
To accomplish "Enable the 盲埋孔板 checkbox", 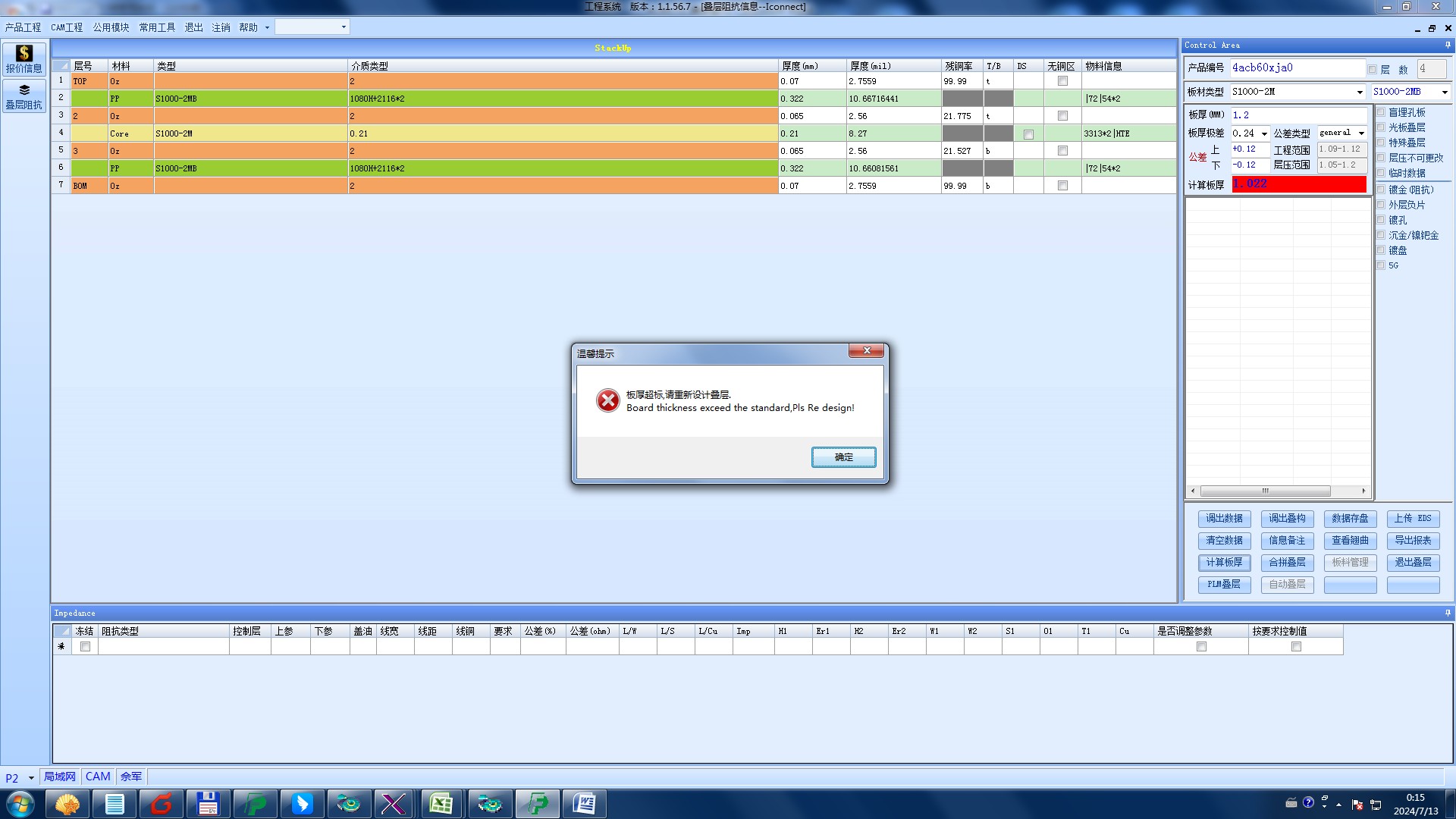I will click(x=1381, y=112).
